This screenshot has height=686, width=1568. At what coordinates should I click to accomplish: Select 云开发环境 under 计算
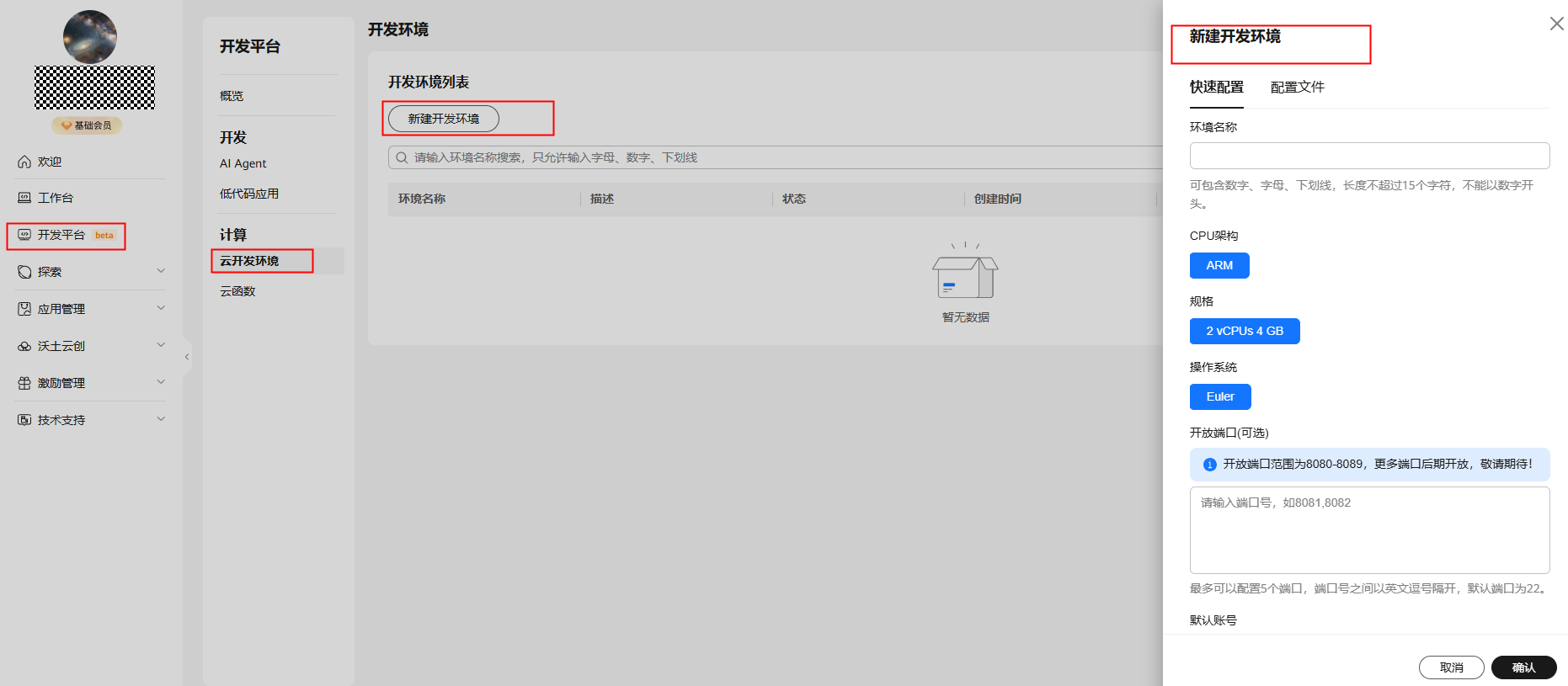pos(249,261)
